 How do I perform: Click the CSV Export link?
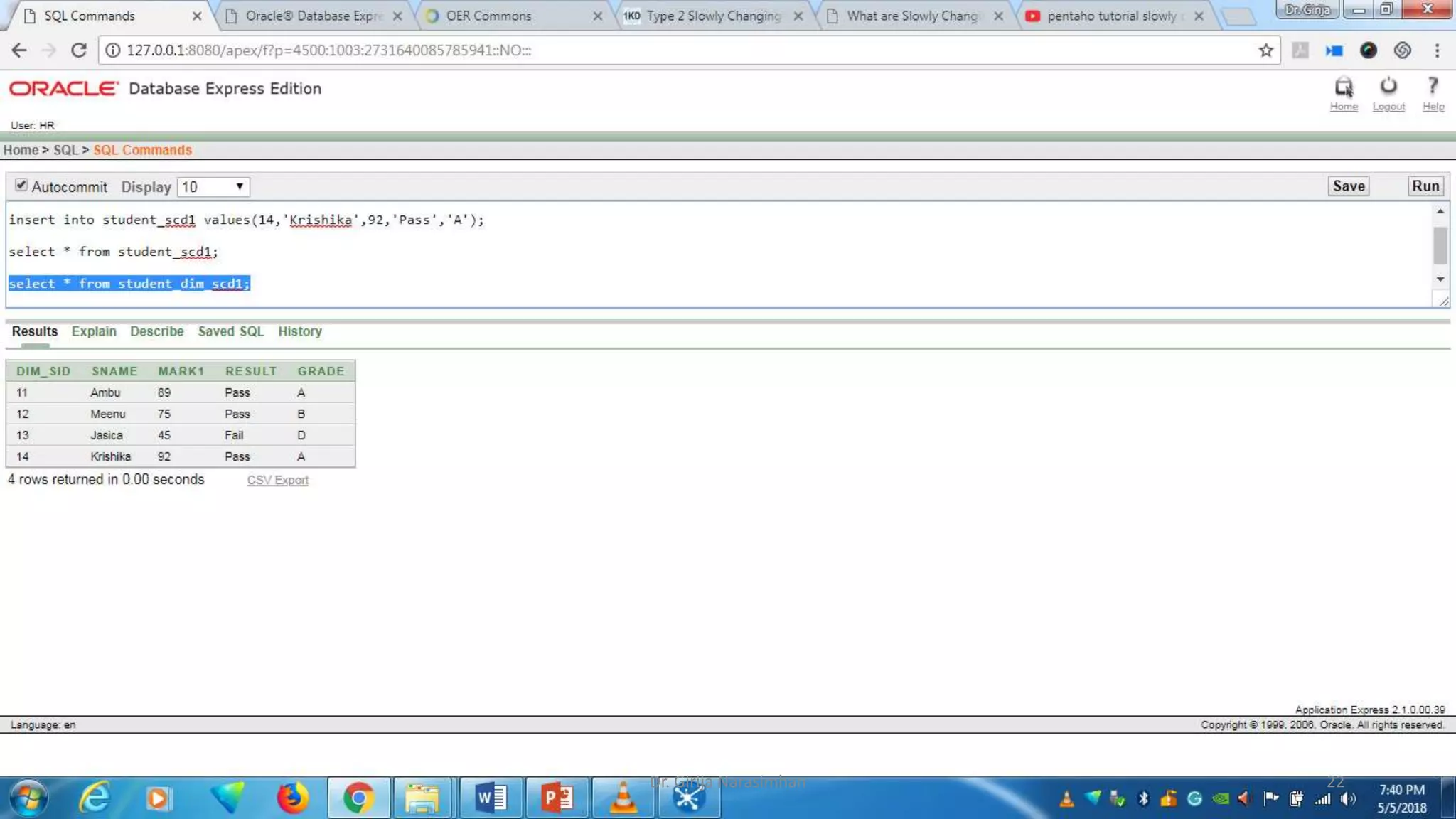(x=277, y=481)
